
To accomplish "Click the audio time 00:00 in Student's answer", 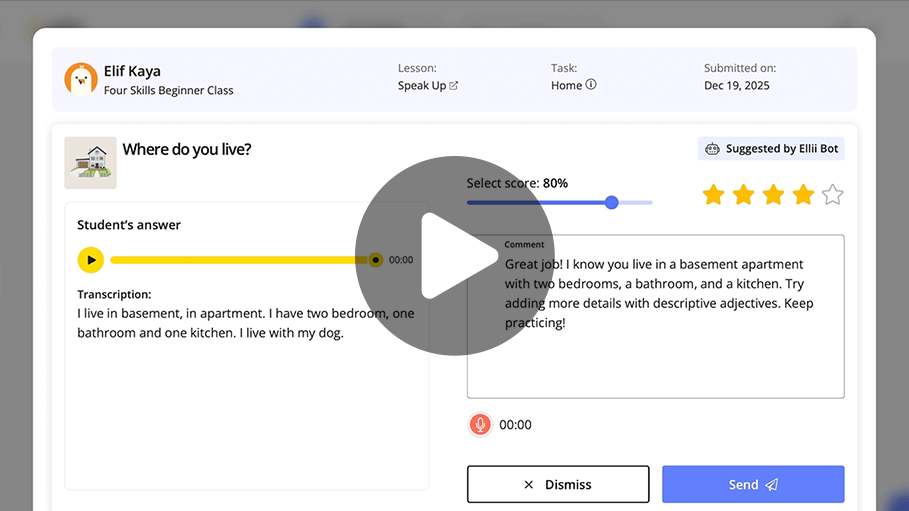I will click(401, 260).
